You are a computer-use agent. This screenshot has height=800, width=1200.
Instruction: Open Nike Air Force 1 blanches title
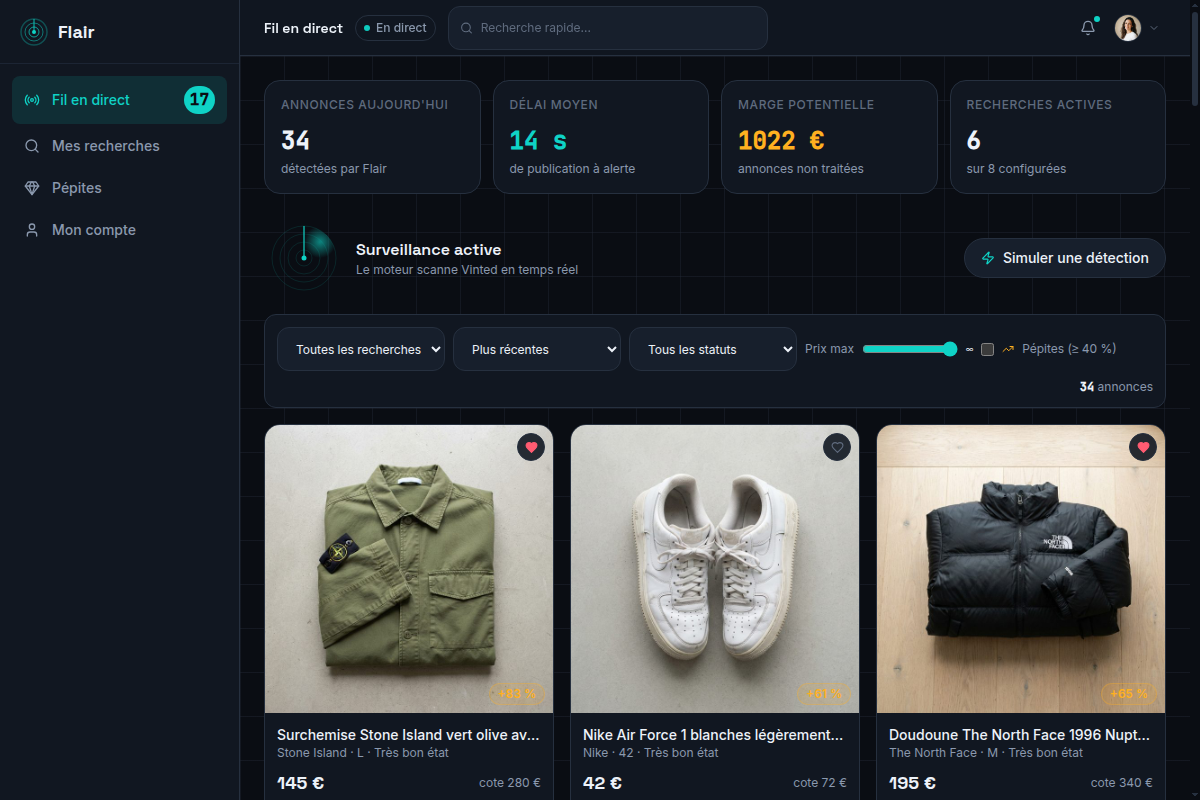[x=715, y=735]
